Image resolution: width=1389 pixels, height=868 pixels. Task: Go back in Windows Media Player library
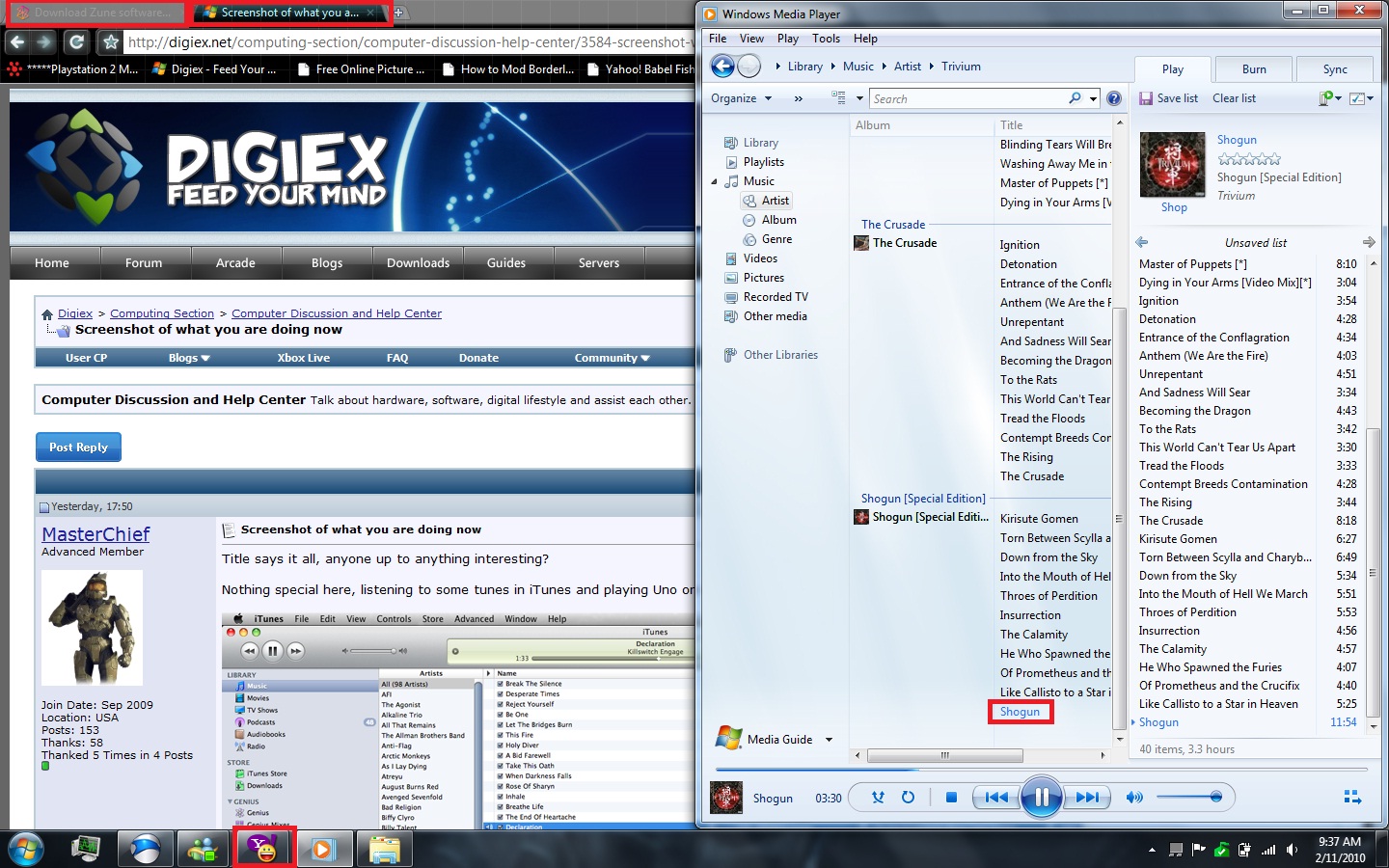coord(722,66)
